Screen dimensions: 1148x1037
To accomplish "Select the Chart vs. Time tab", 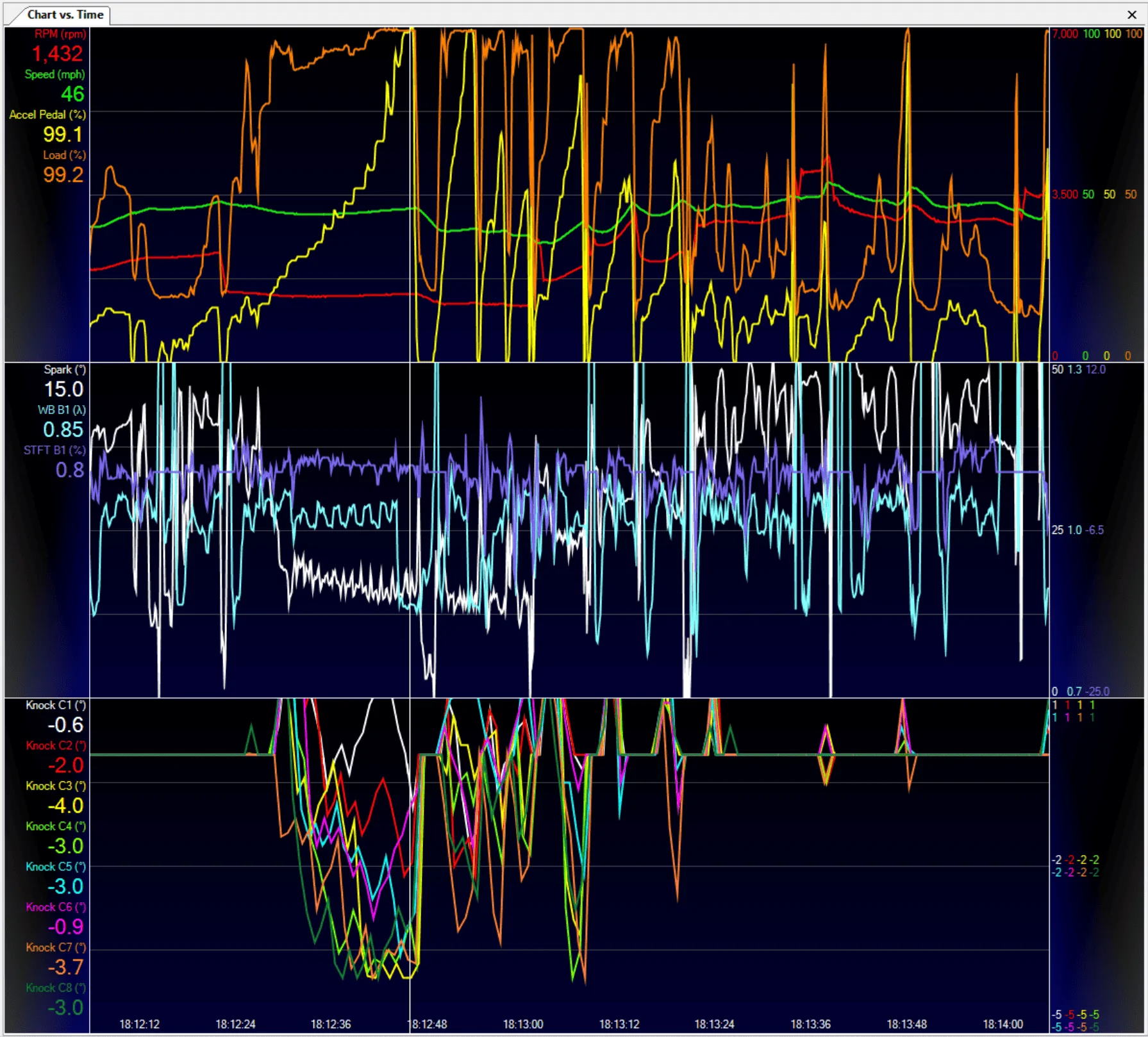I will point(65,15).
